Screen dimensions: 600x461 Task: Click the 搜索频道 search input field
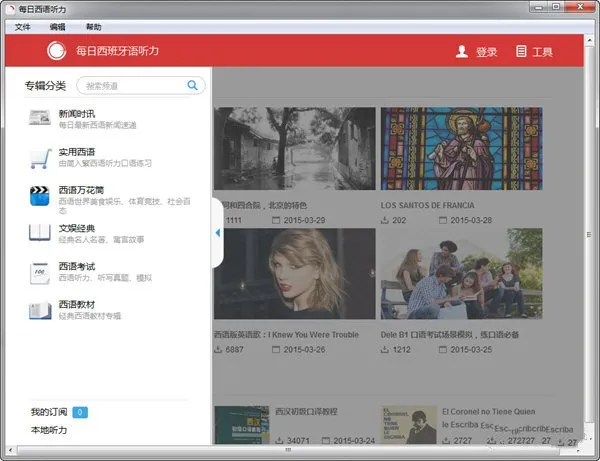coord(130,86)
